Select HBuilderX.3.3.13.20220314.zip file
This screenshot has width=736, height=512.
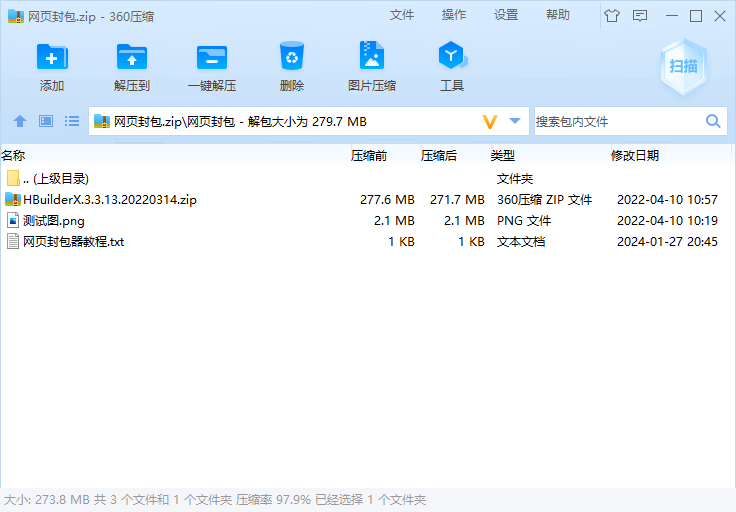366,199
